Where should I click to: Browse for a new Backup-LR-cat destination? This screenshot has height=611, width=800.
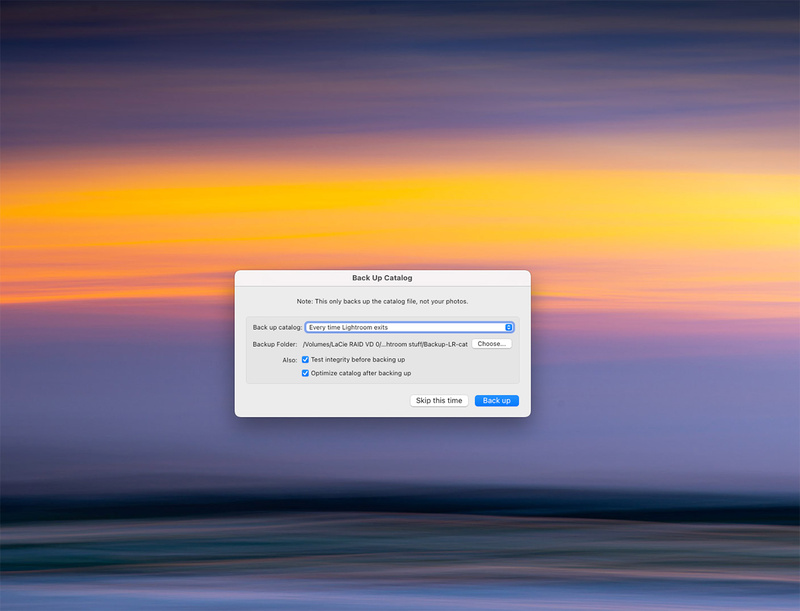click(491, 343)
